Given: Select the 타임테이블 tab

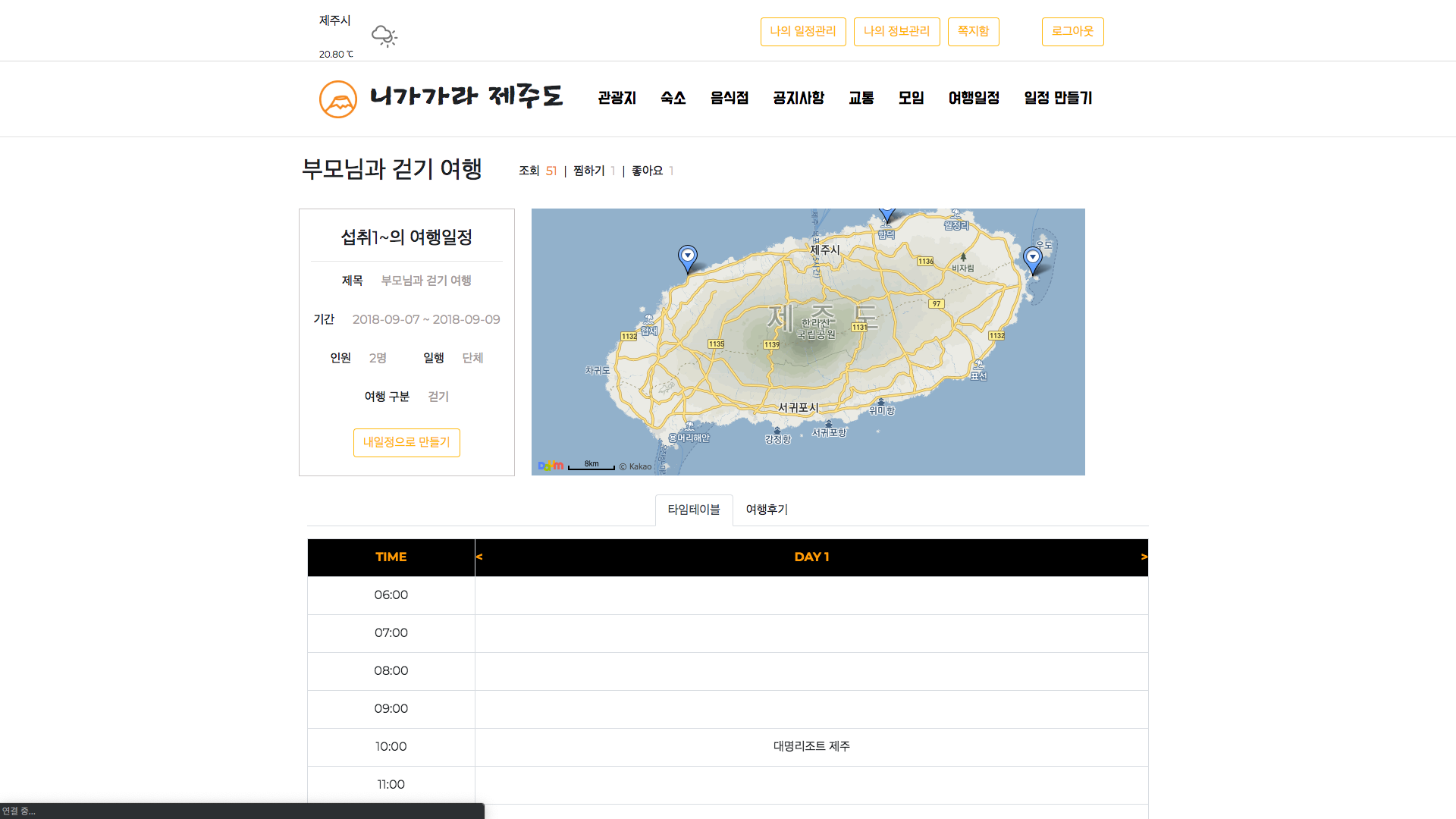Looking at the screenshot, I should coord(693,510).
